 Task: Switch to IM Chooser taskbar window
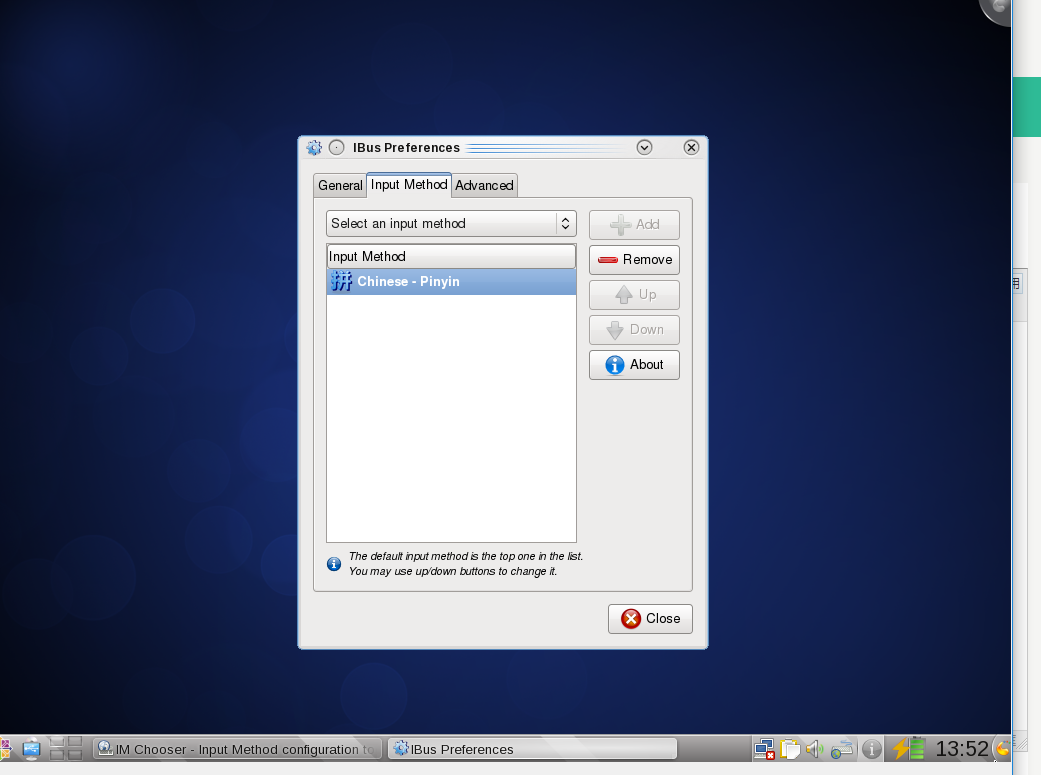[x=237, y=749]
